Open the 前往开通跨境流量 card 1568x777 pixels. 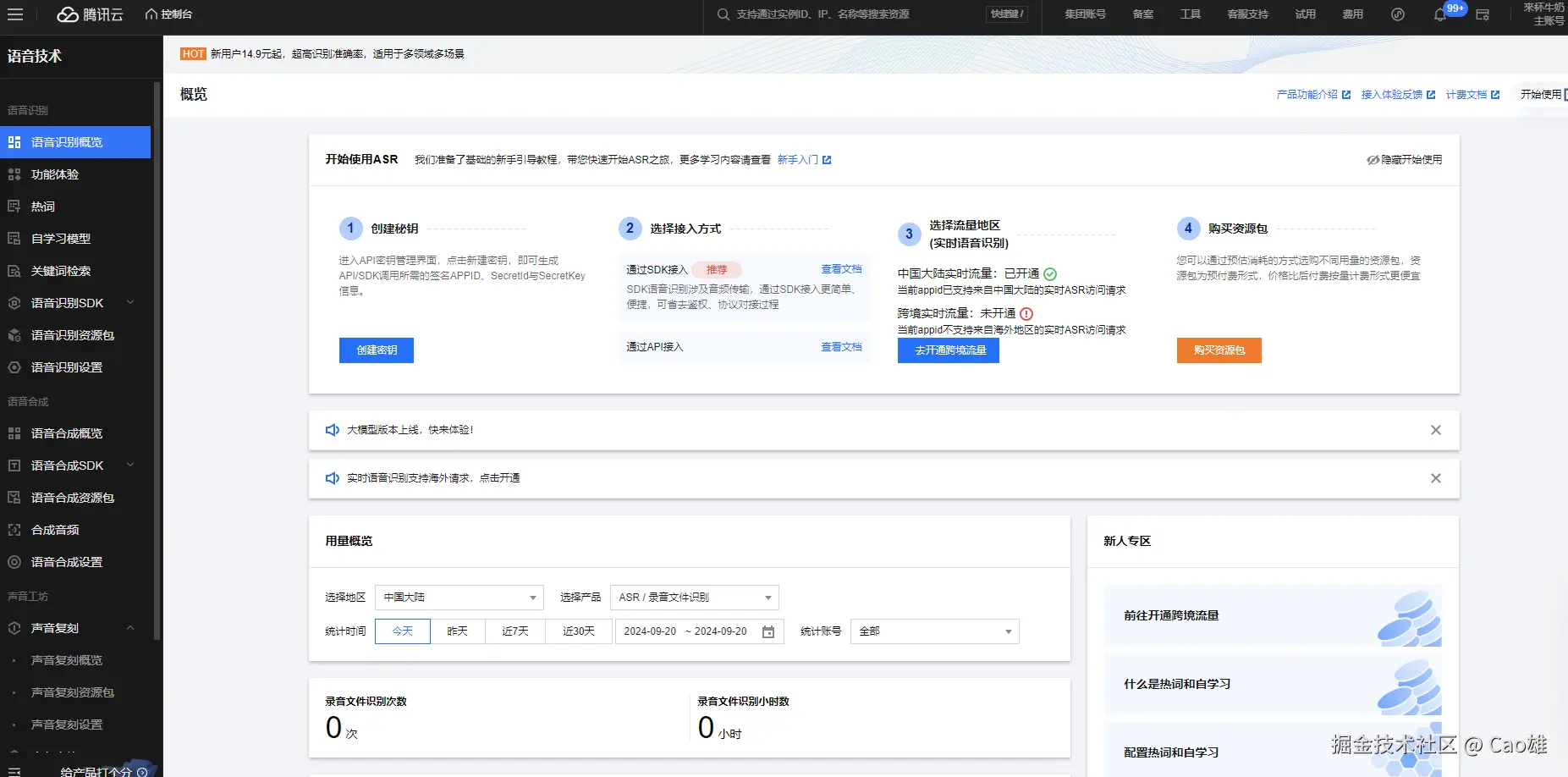point(1273,616)
